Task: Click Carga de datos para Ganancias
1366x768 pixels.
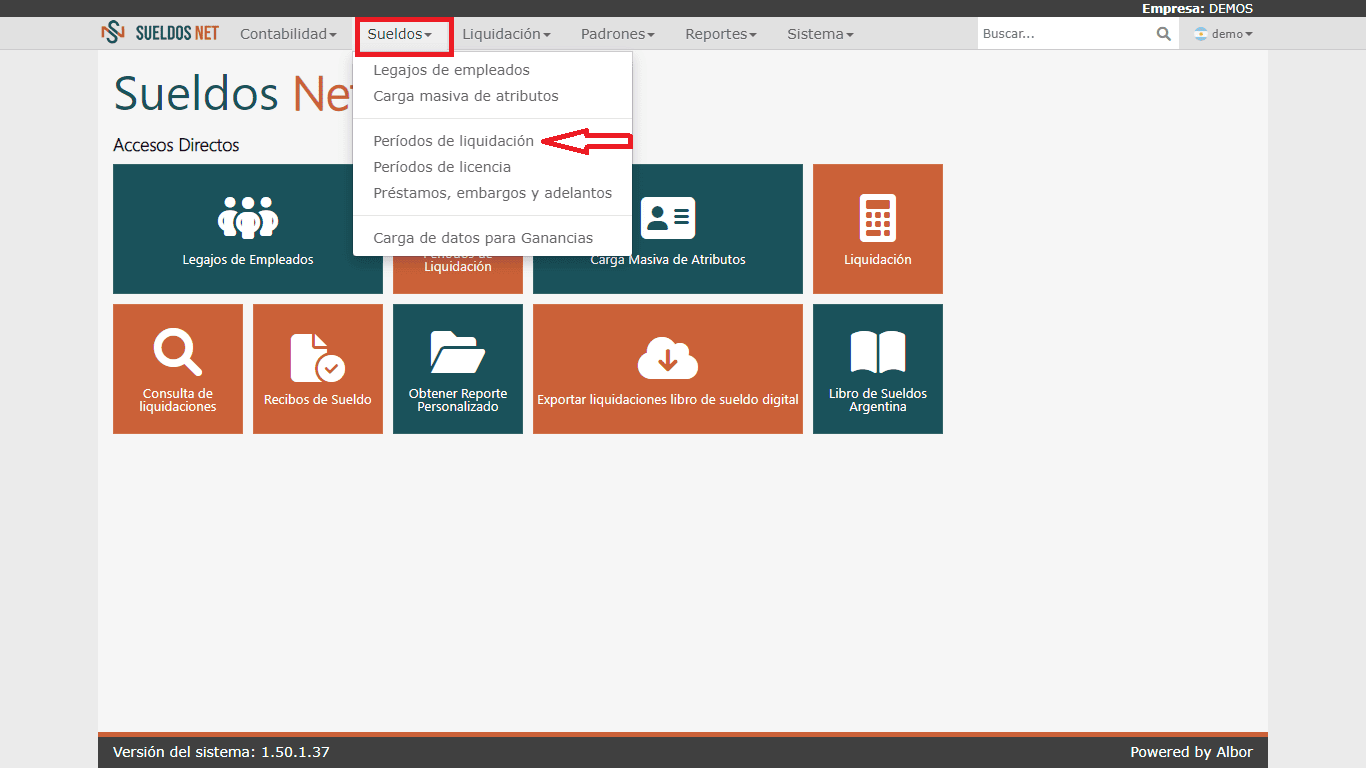Action: point(482,238)
